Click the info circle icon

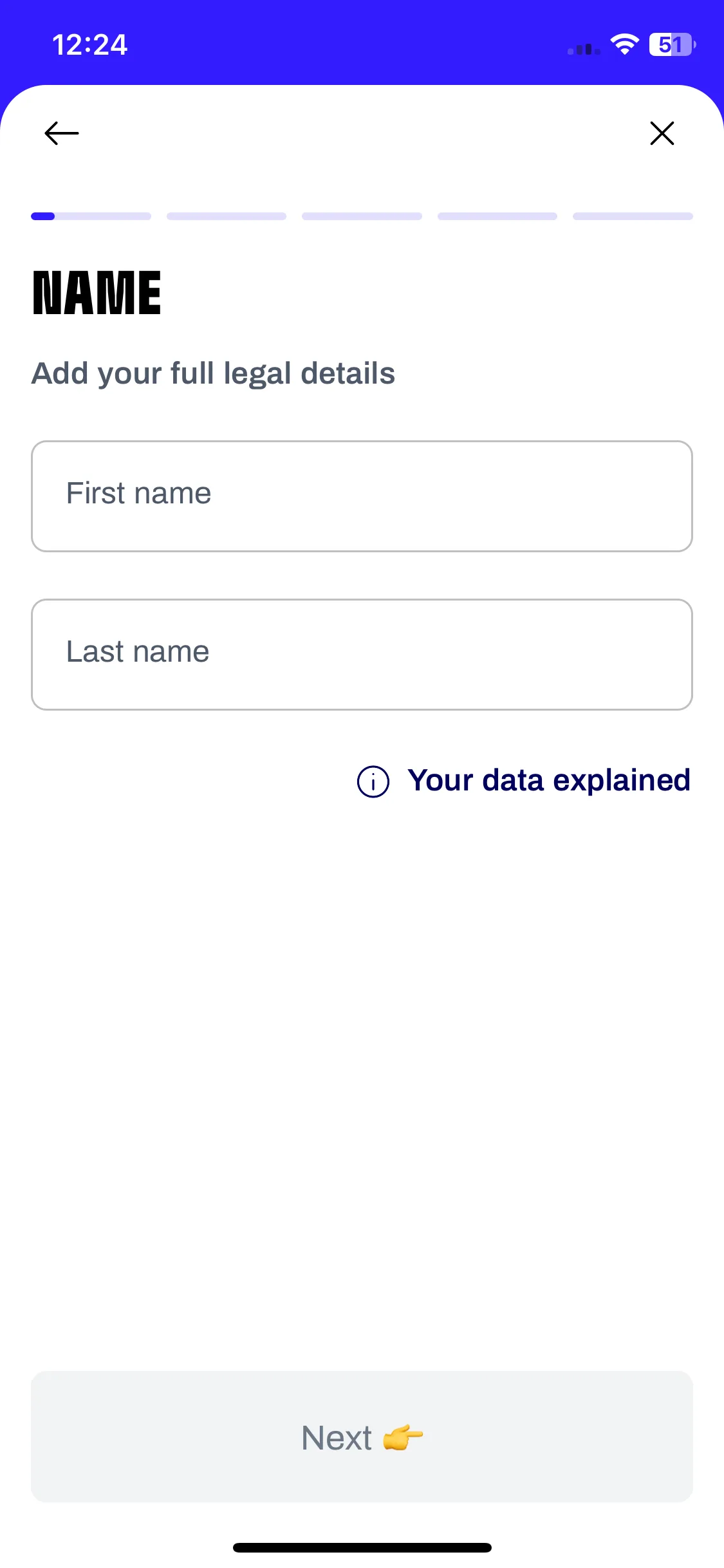pos(373,781)
